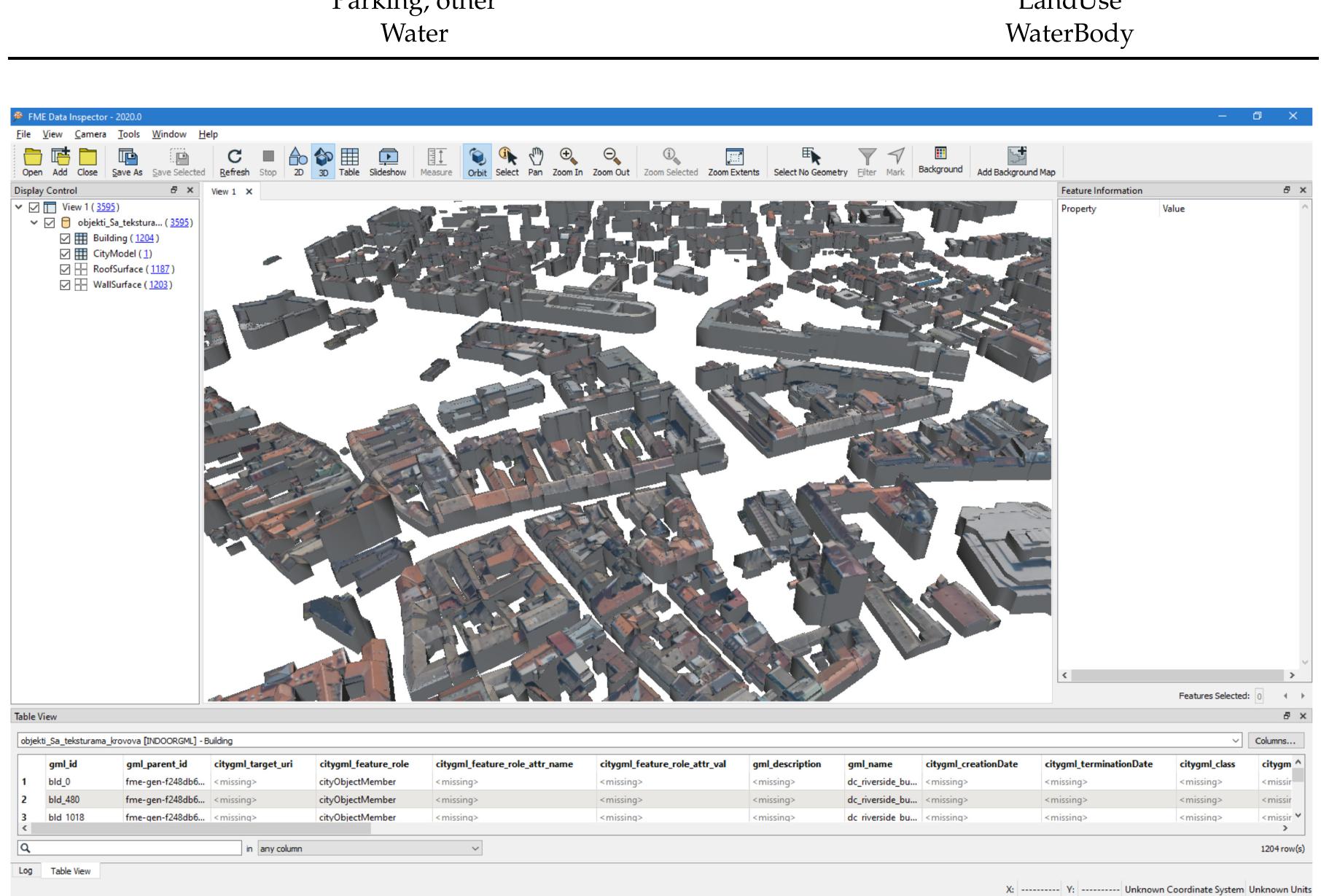Click the Open dataset toolbar icon
The height and width of the screenshot is (896, 1321).
(32, 162)
